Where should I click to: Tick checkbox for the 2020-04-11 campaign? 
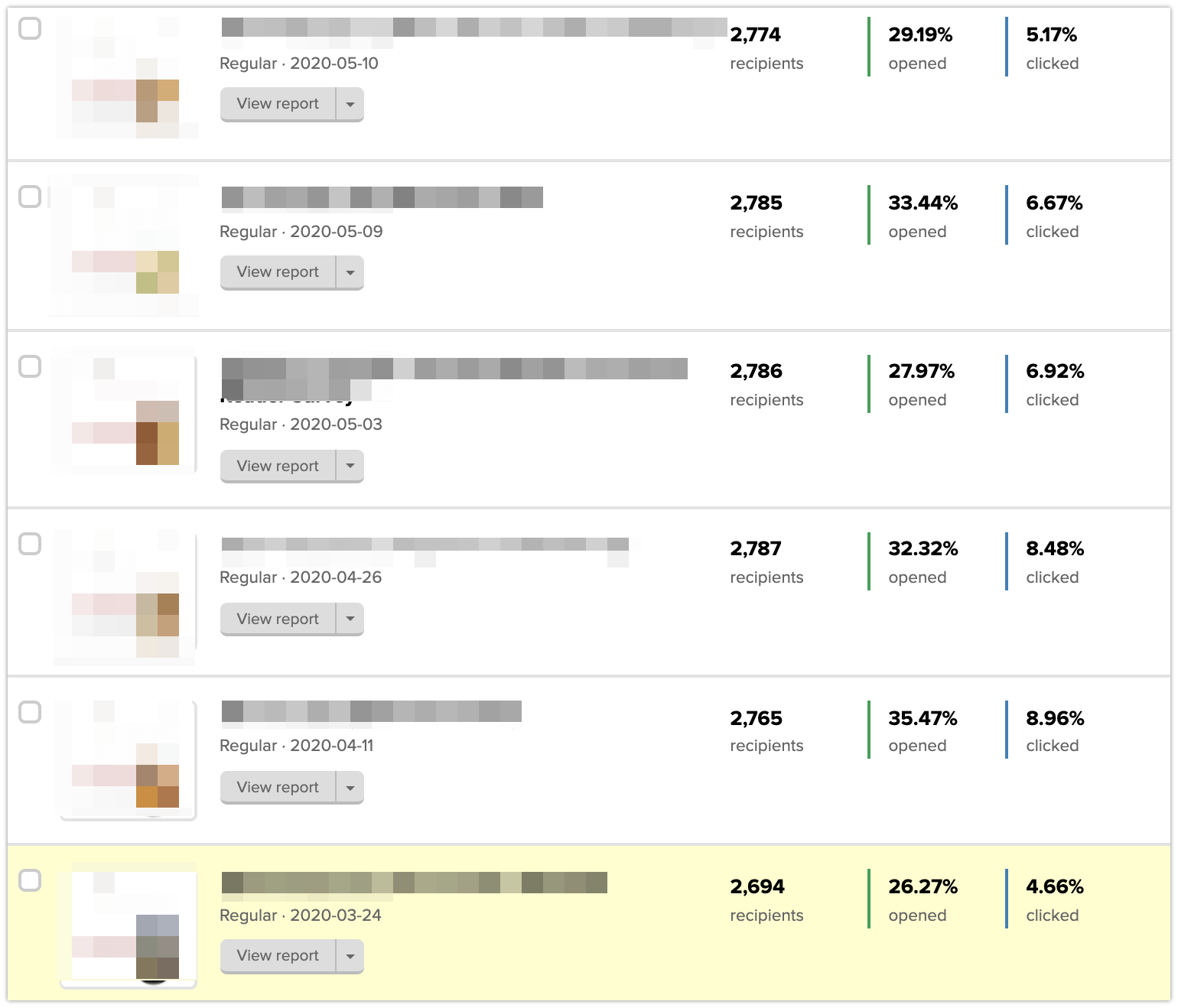30,712
